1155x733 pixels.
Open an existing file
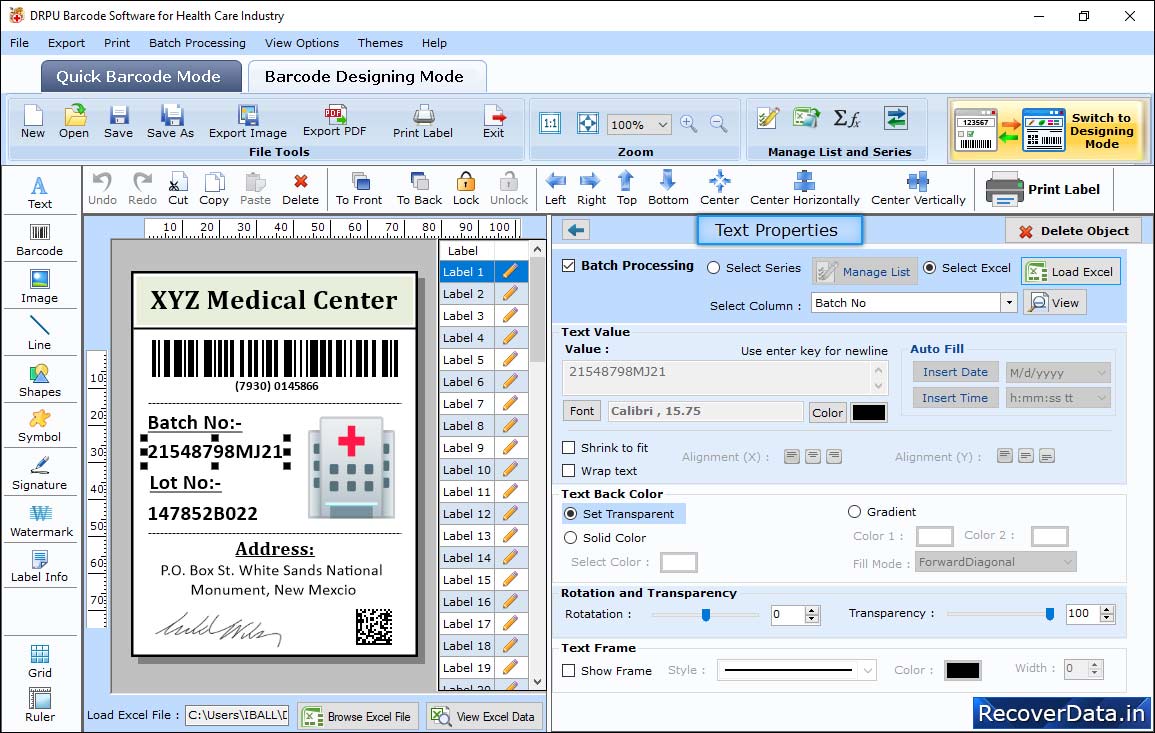pyautogui.click(x=74, y=122)
